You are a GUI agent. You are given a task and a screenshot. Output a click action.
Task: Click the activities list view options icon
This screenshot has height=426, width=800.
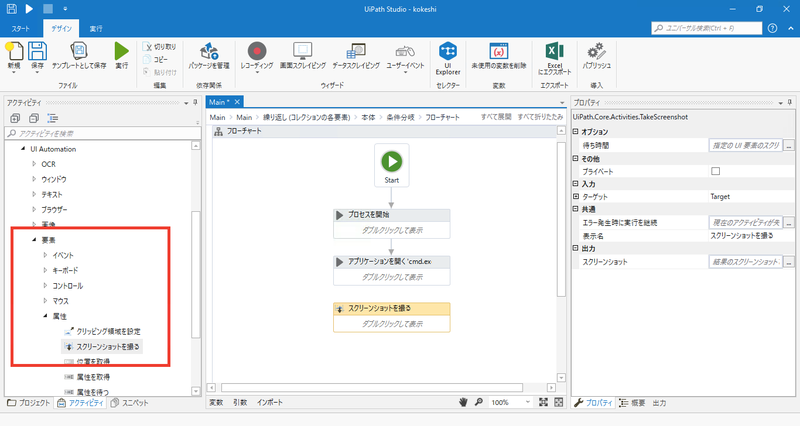[x=53, y=118]
